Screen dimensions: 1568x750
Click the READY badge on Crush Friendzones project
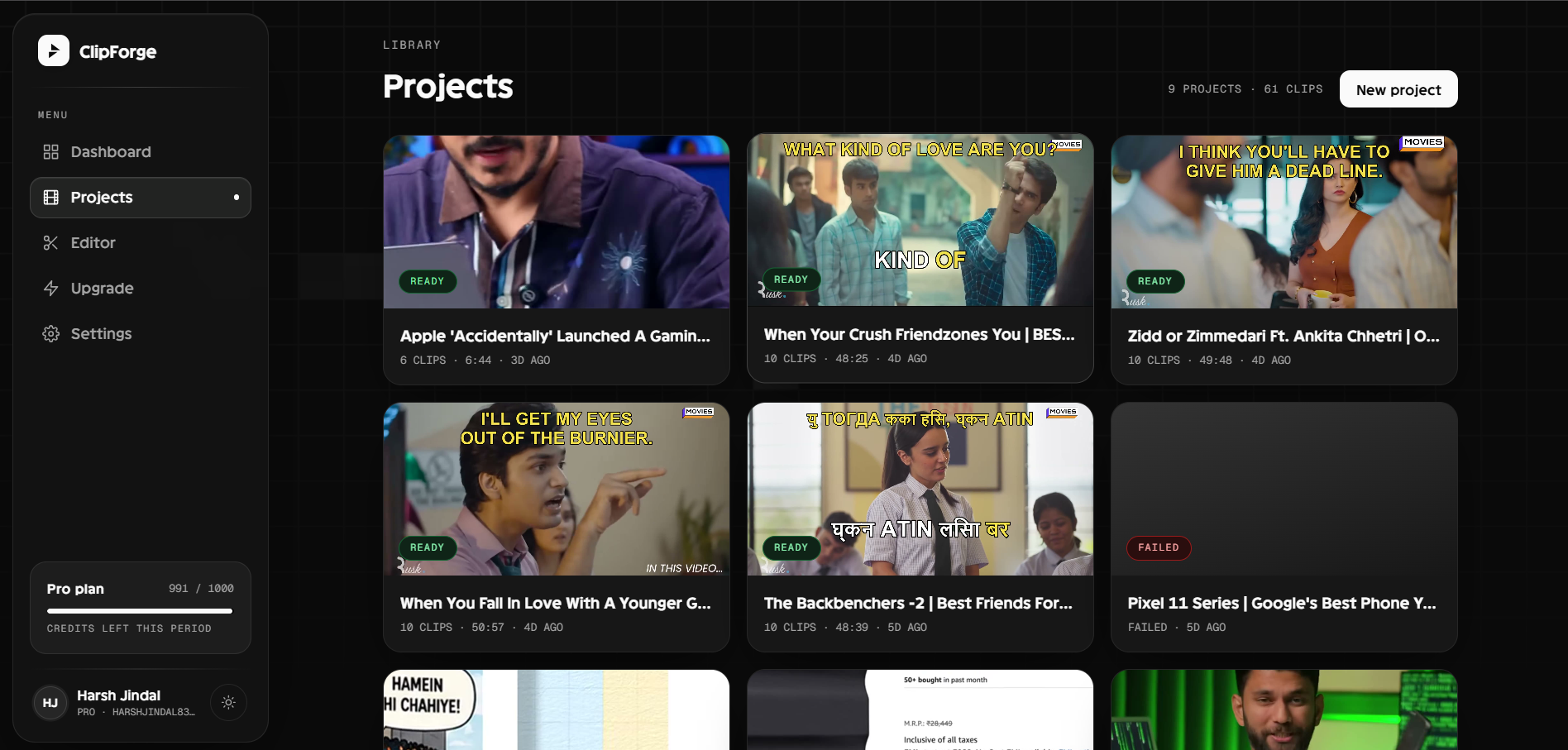pos(791,279)
